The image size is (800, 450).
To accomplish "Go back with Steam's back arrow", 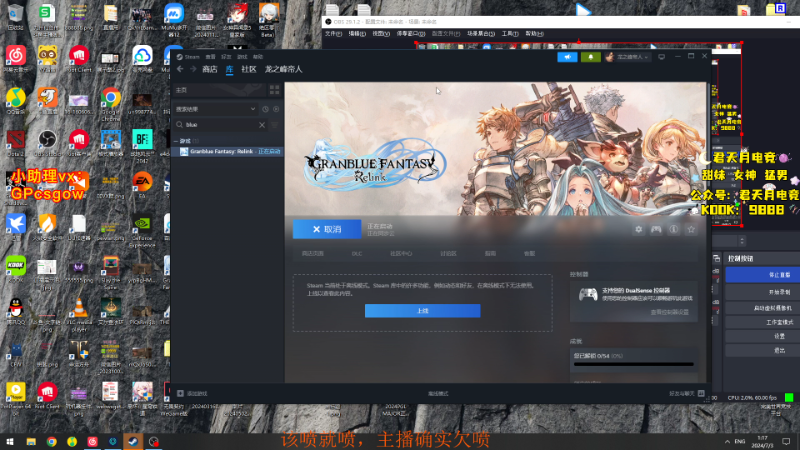I will (x=180, y=69).
